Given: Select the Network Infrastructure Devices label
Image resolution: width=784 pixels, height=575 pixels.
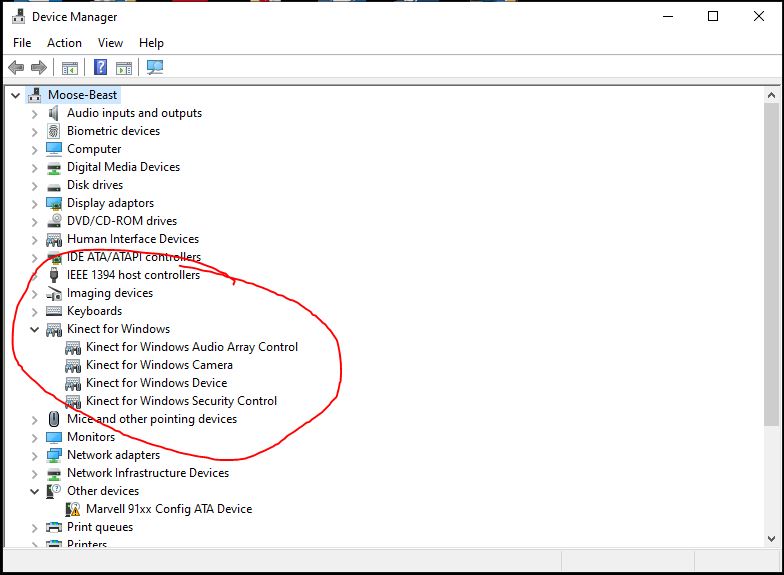Looking at the screenshot, I should pos(148,473).
